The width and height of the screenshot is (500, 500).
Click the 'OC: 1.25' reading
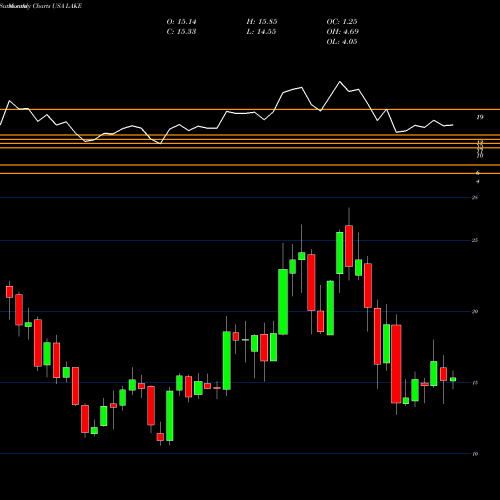[x=342, y=22]
